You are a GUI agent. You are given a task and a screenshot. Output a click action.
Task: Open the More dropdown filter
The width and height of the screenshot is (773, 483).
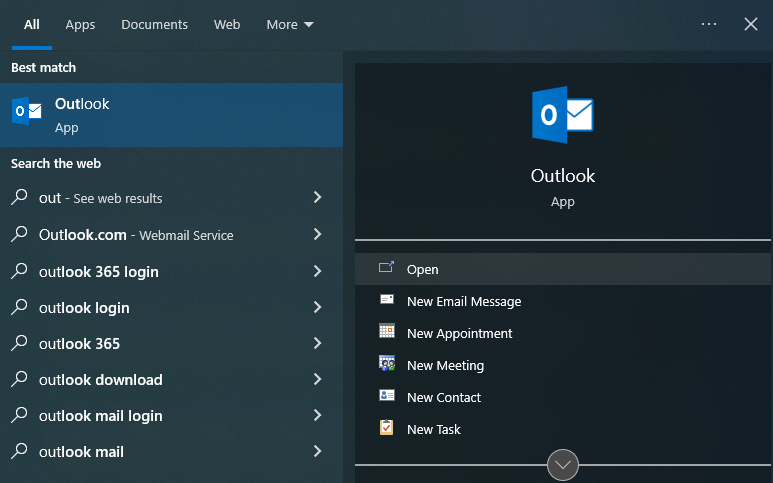(x=290, y=25)
